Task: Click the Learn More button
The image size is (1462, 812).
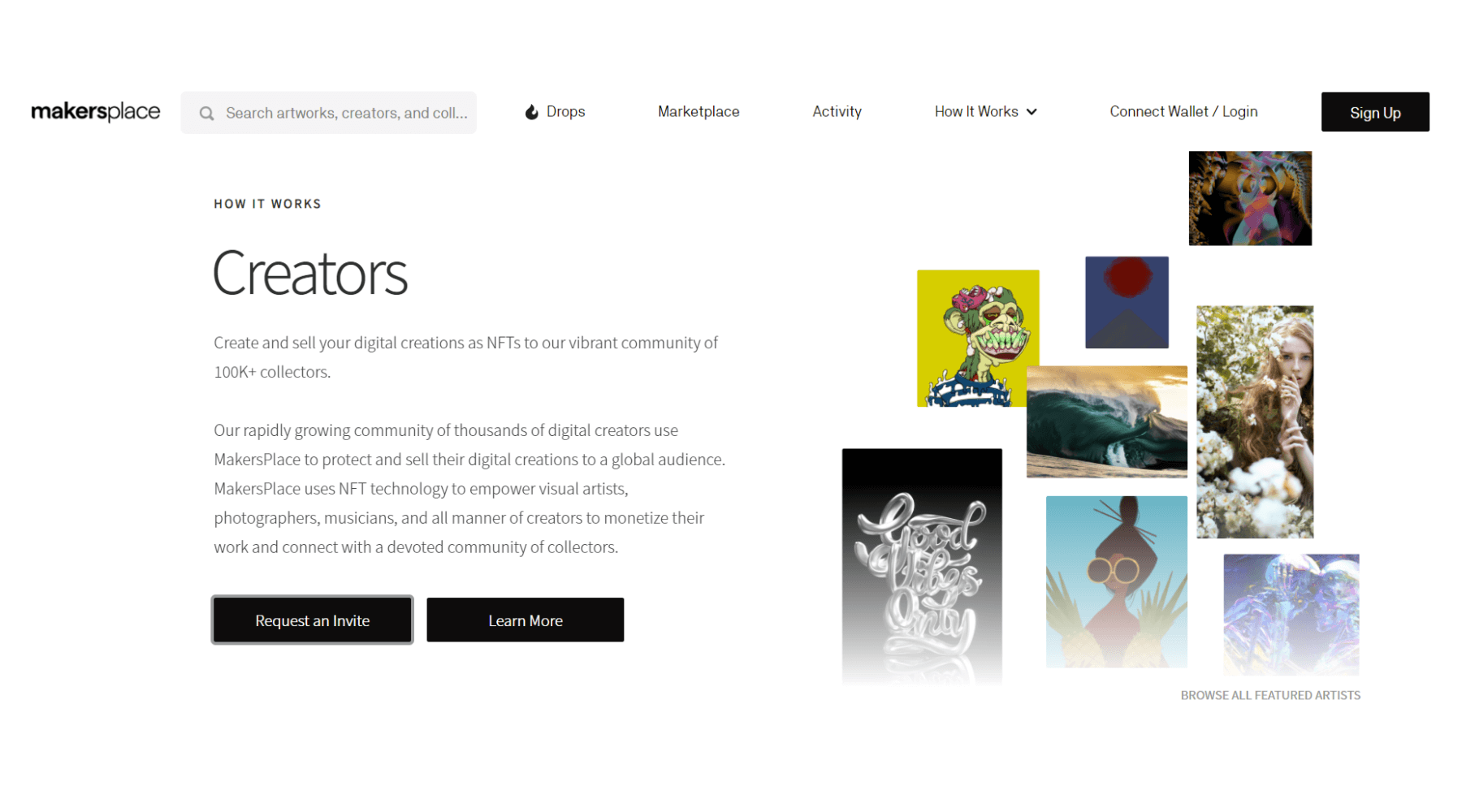Action: pyautogui.click(x=526, y=620)
